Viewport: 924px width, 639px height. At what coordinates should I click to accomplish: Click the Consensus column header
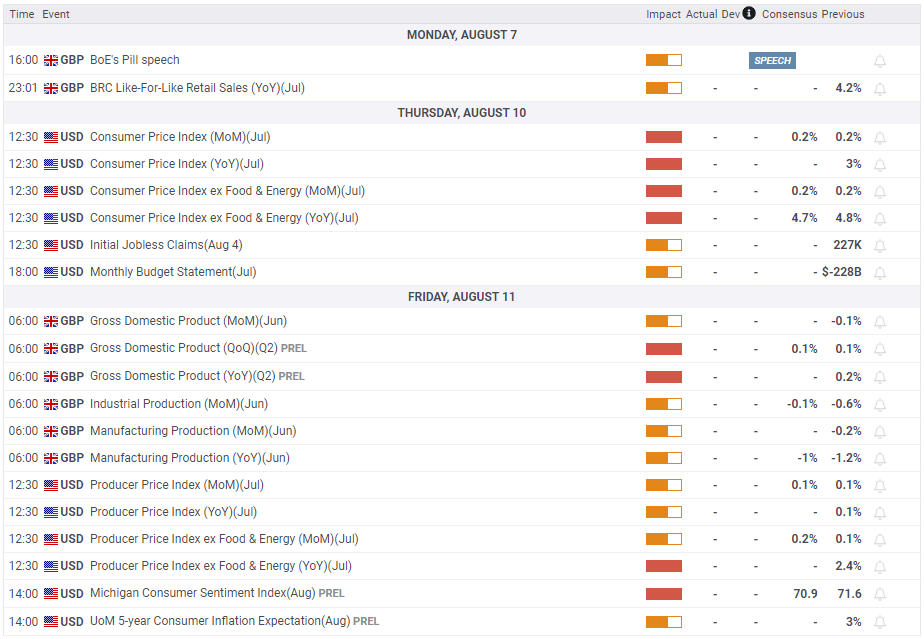(789, 14)
